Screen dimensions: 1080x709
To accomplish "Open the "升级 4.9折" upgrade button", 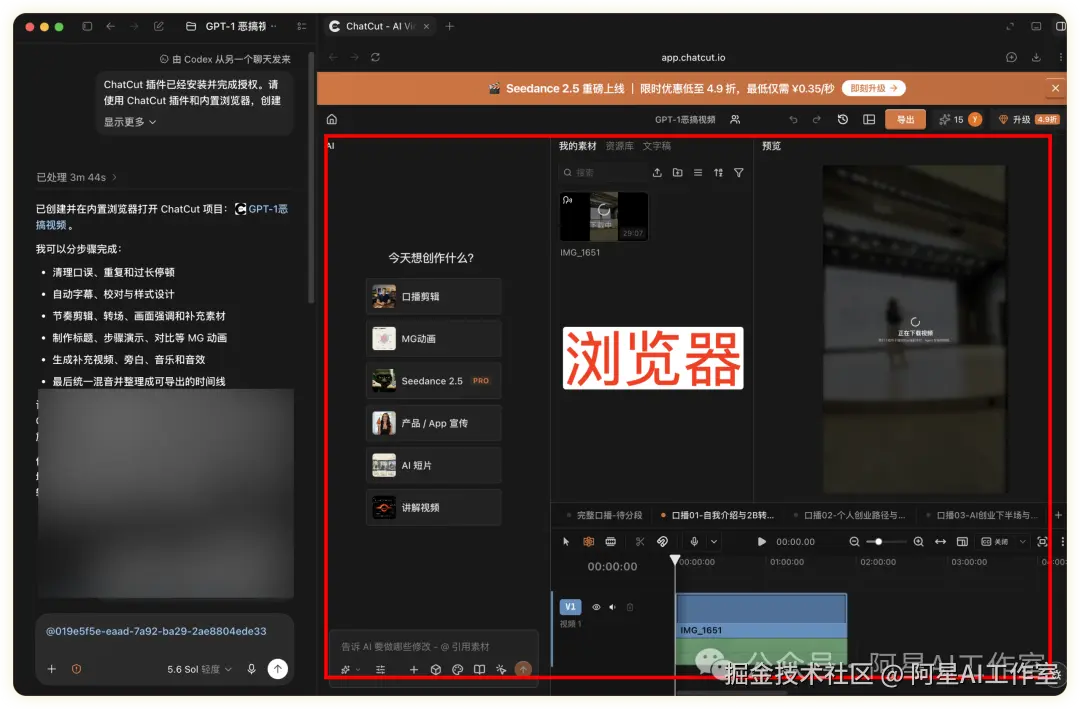I will click(1028, 119).
